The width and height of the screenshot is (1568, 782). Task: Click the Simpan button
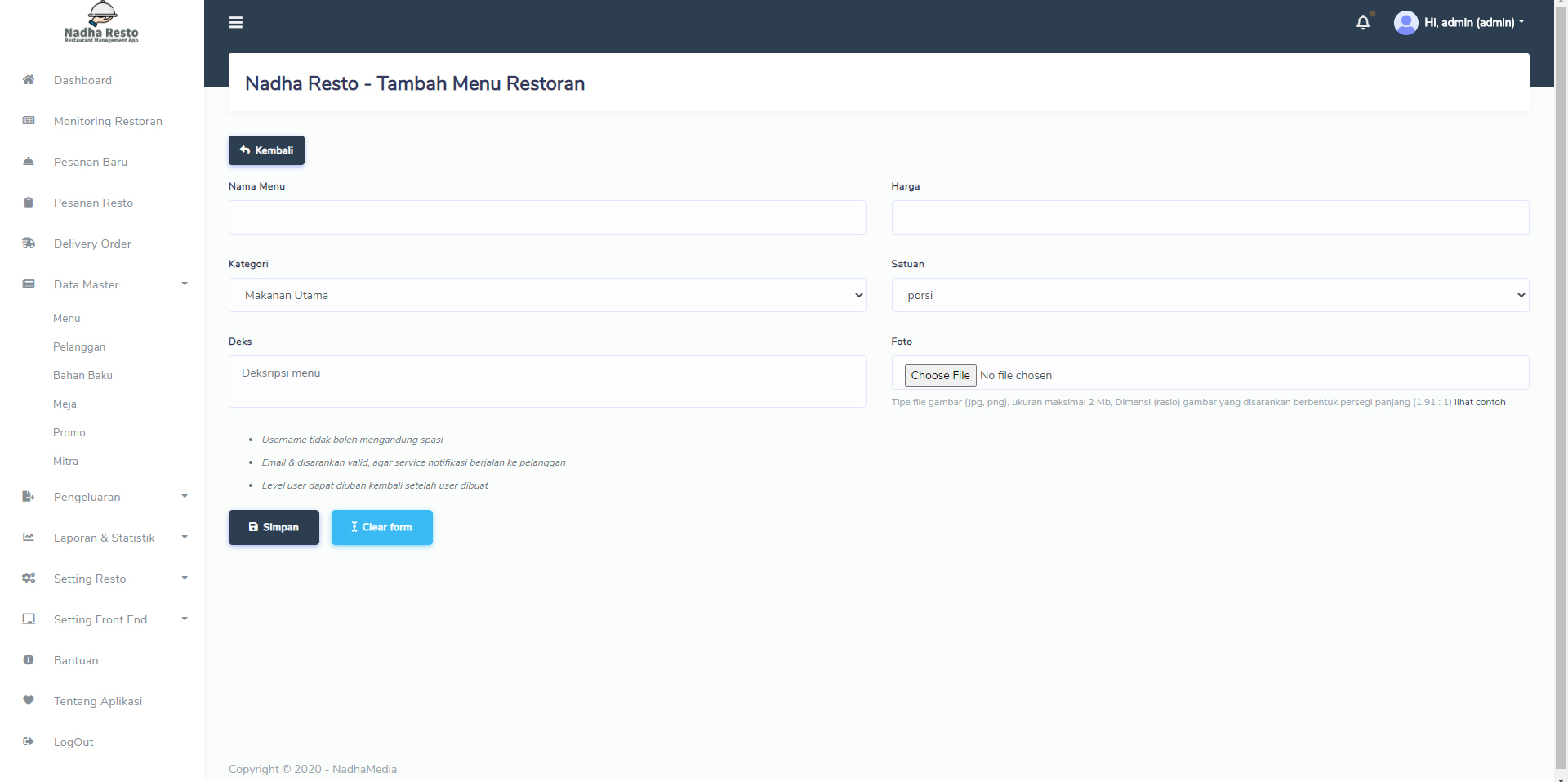tap(274, 527)
